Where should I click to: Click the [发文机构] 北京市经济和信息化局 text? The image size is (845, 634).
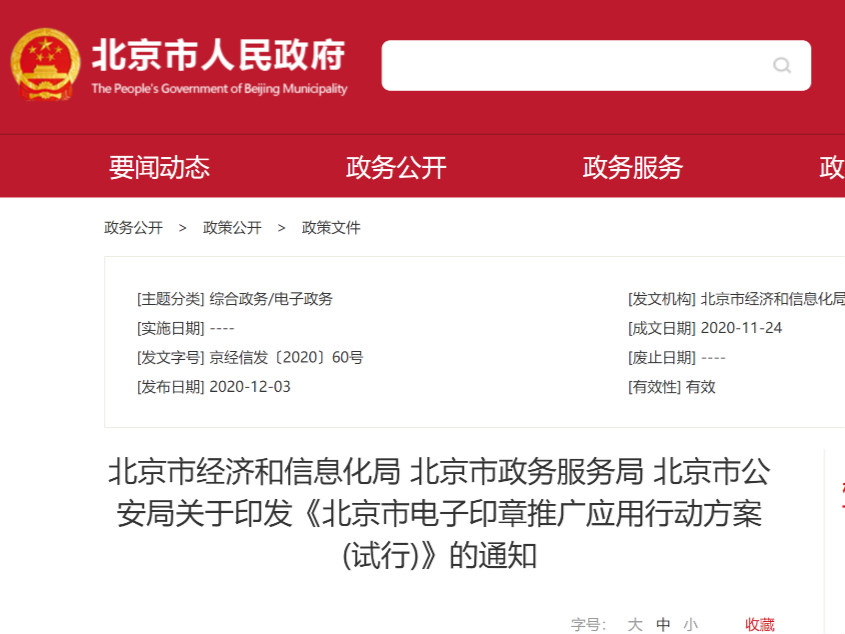pyautogui.click(x=737, y=299)
